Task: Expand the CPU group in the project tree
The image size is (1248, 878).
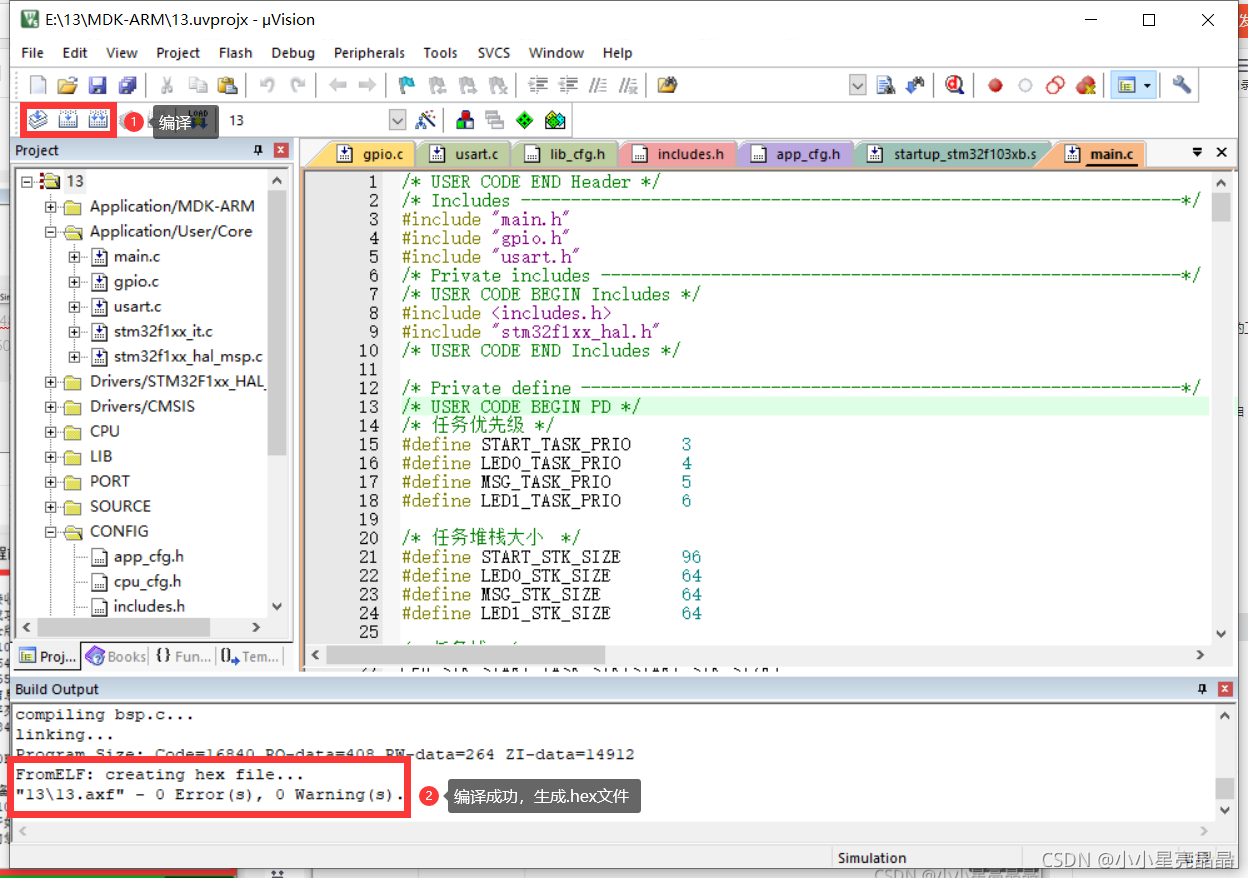Action: (x=51, y=432)
